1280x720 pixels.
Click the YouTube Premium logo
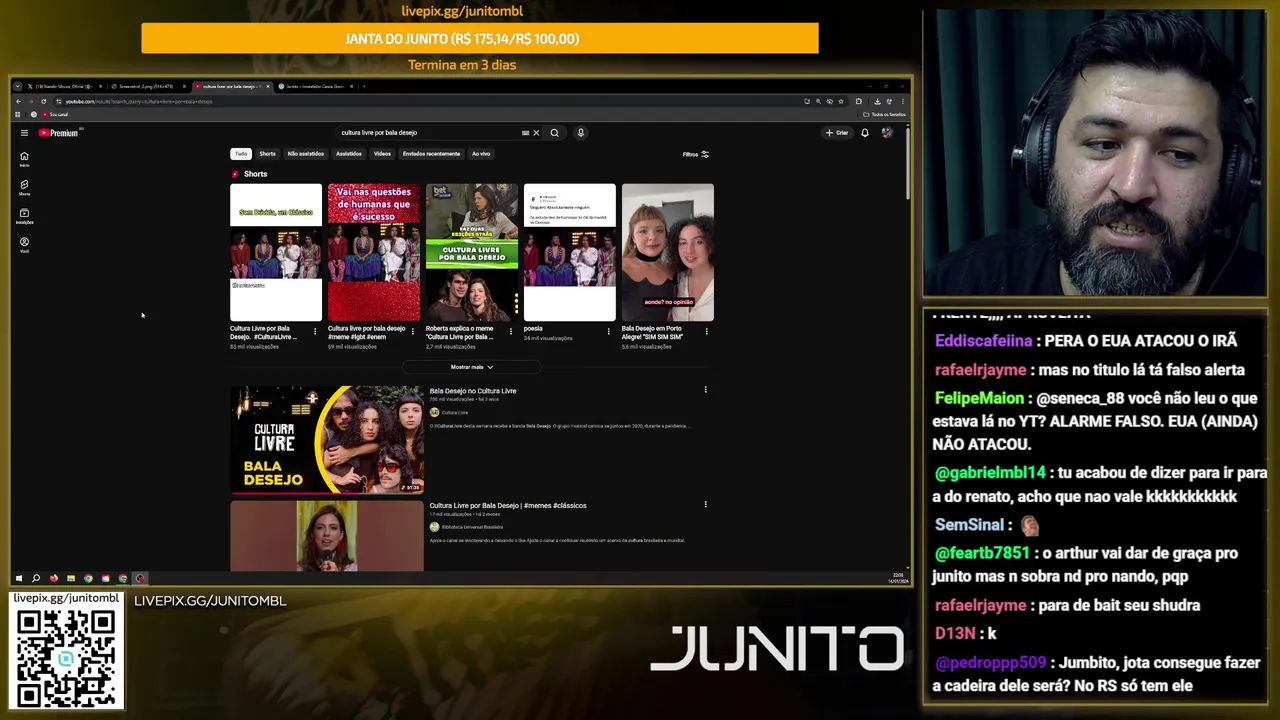point(58,132)
